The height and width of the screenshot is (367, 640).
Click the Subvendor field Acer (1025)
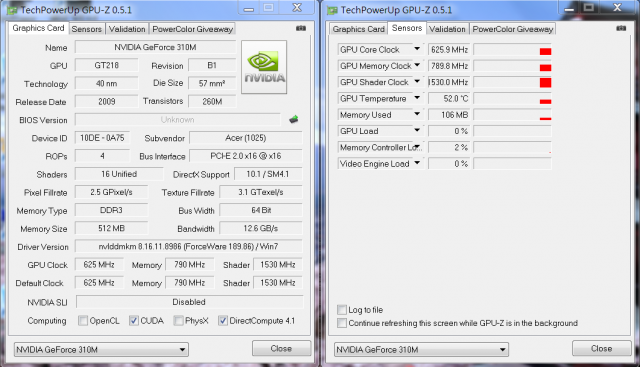click(246, 138)
